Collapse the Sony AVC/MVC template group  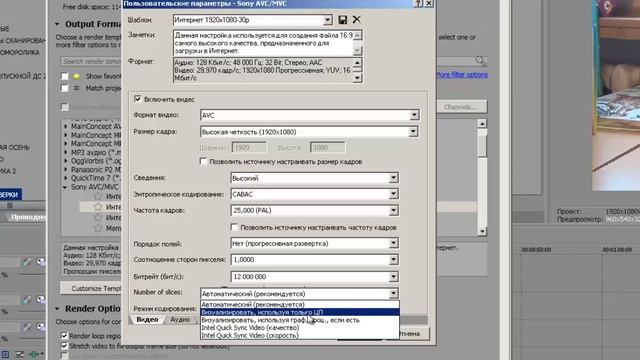(x=65, y=187)
